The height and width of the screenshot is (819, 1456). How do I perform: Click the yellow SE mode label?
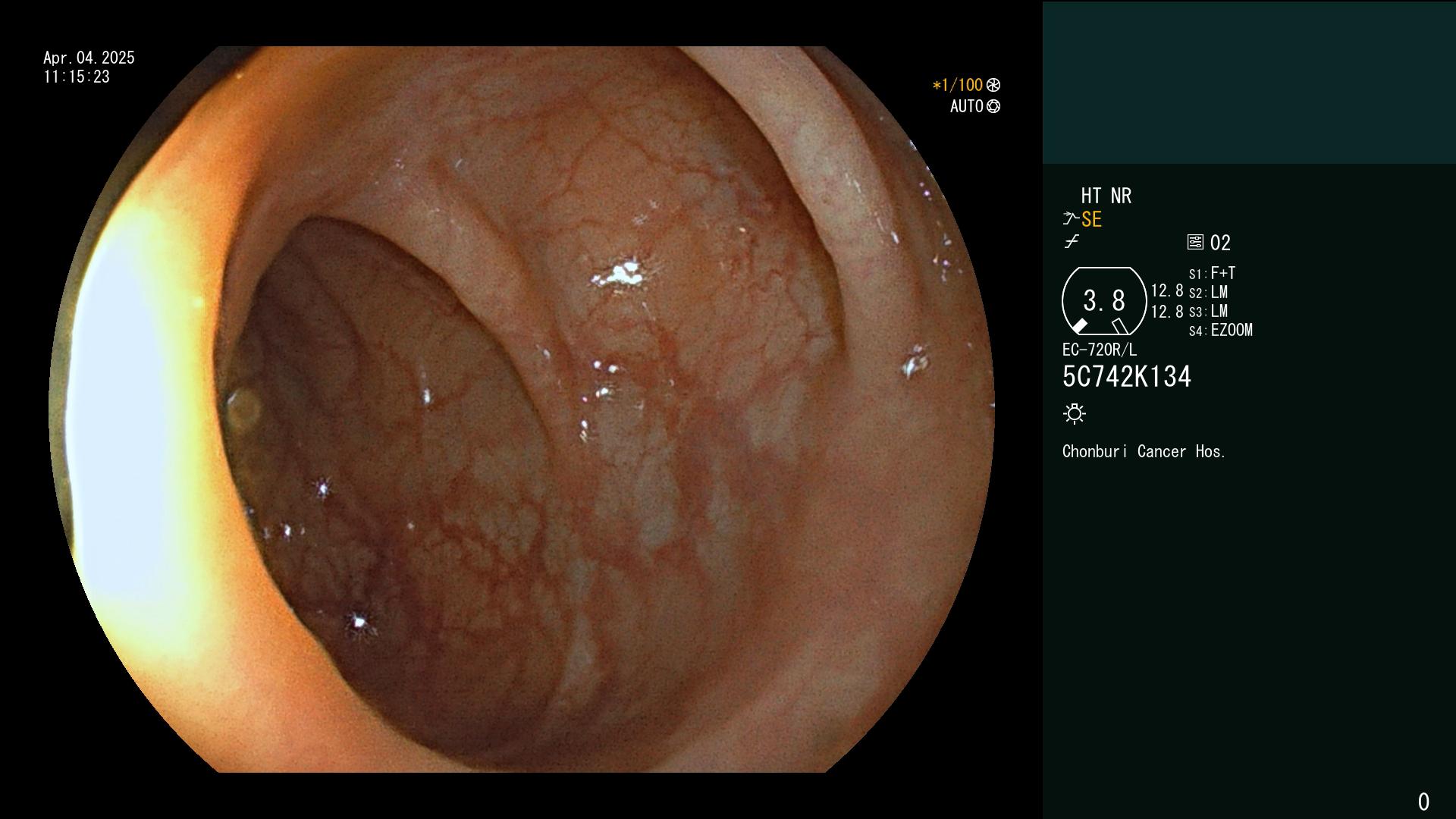tap(1091, 219)
